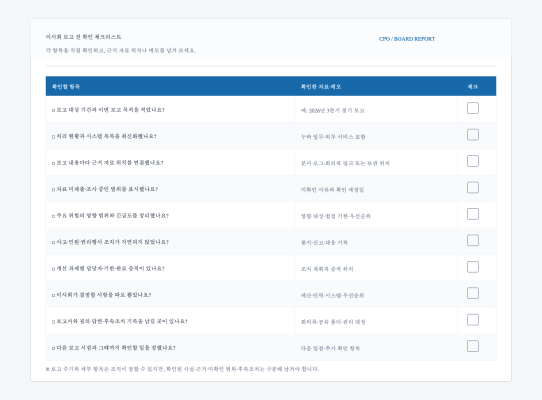Check the box for '보고 대상 기간' row

pyautogui.click(x=473, y=108)
